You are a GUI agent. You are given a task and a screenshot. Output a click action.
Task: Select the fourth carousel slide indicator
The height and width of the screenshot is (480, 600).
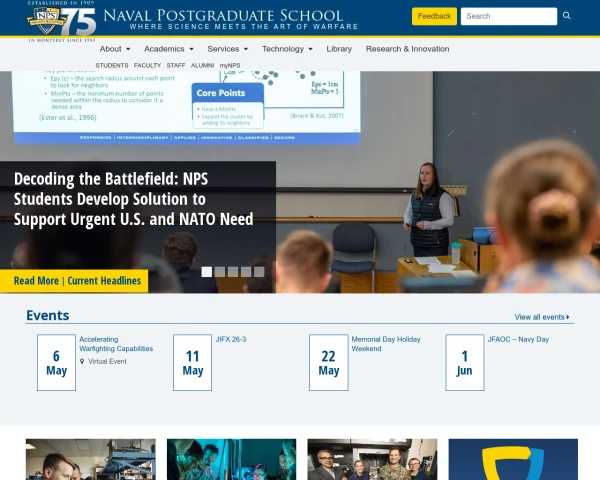[x=246, y=272]
